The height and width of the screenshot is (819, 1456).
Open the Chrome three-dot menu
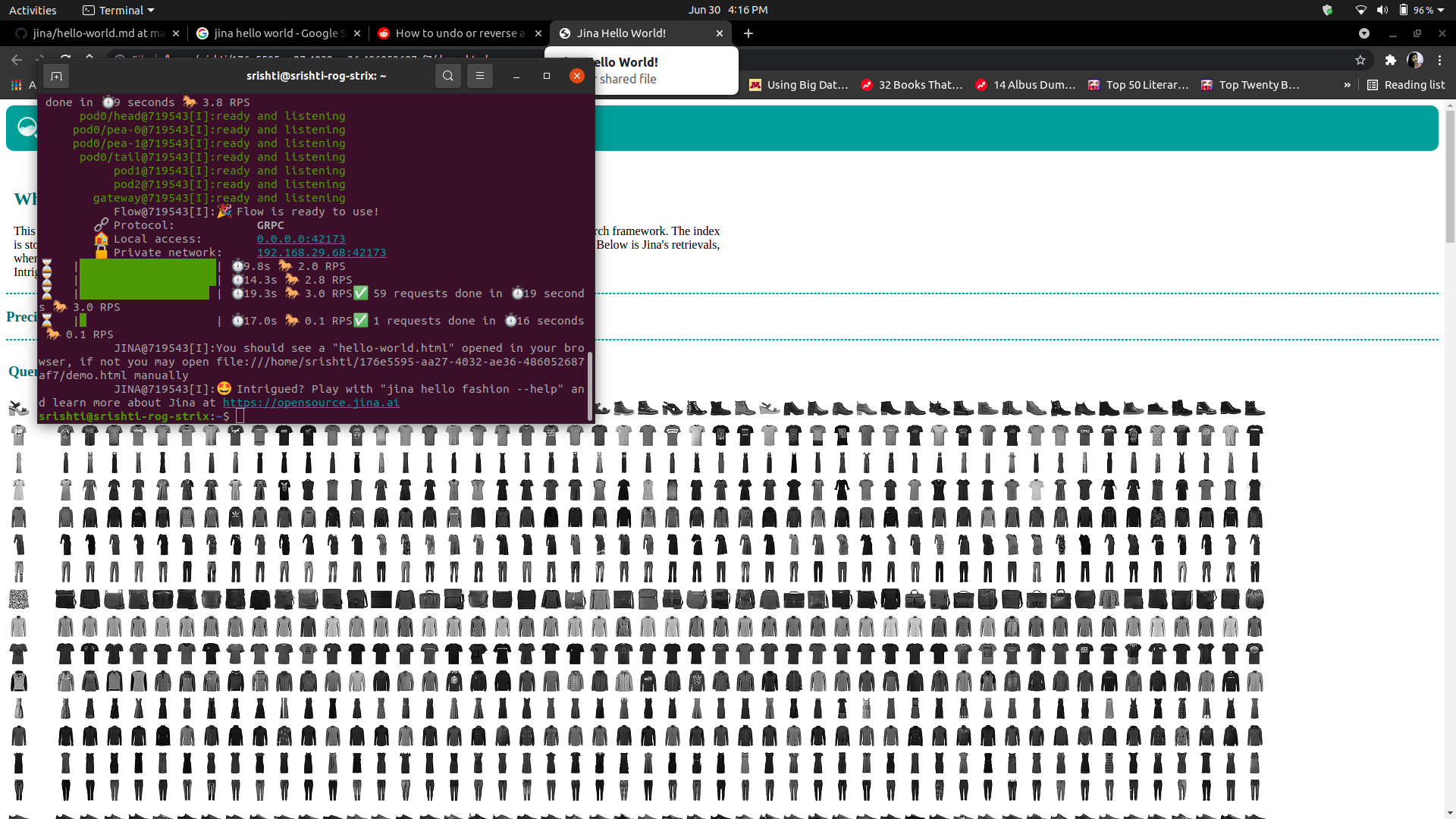(1440, 60)
